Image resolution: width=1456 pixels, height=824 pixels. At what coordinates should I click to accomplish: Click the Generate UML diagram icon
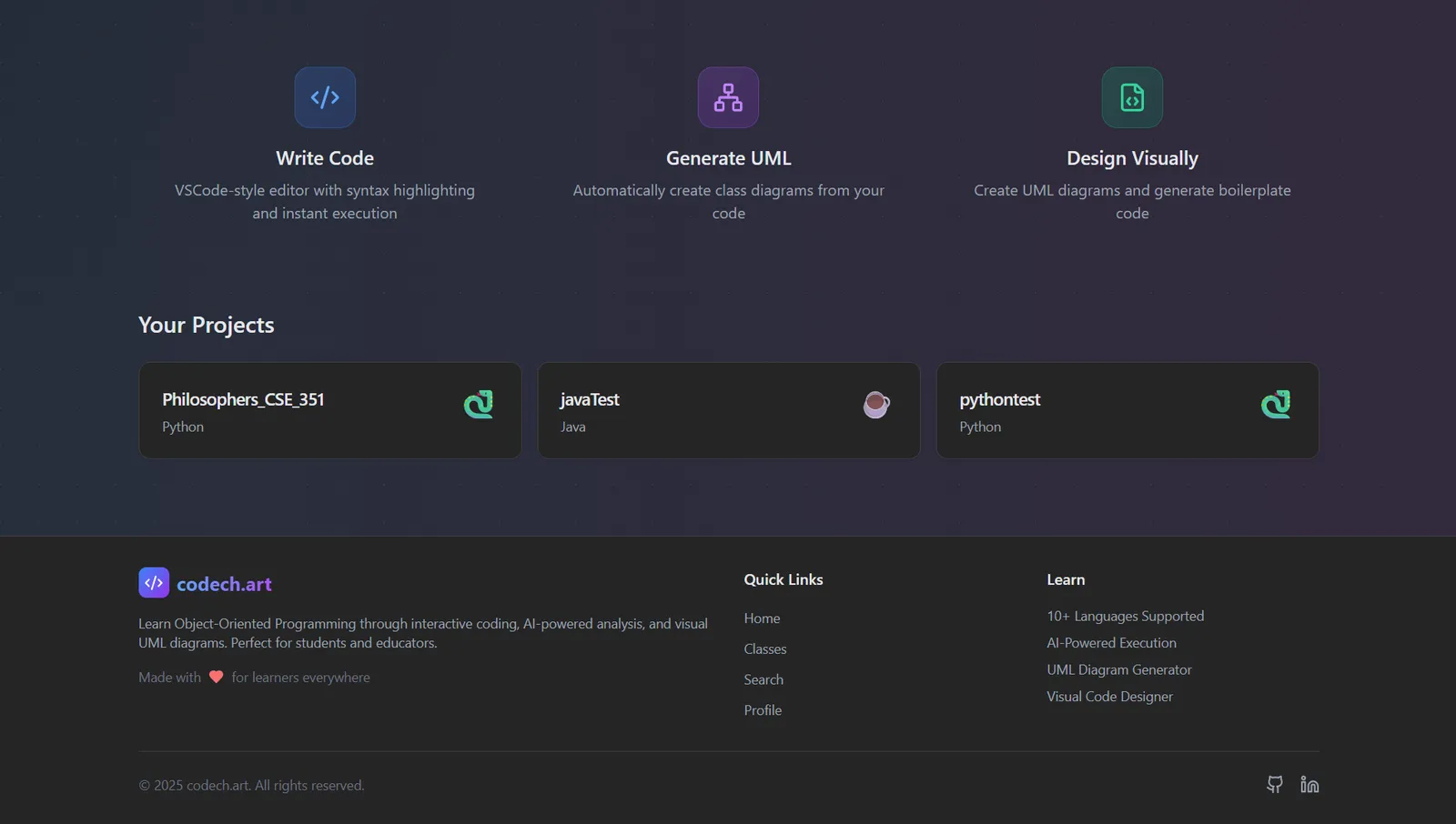click(x=728, y=97)
